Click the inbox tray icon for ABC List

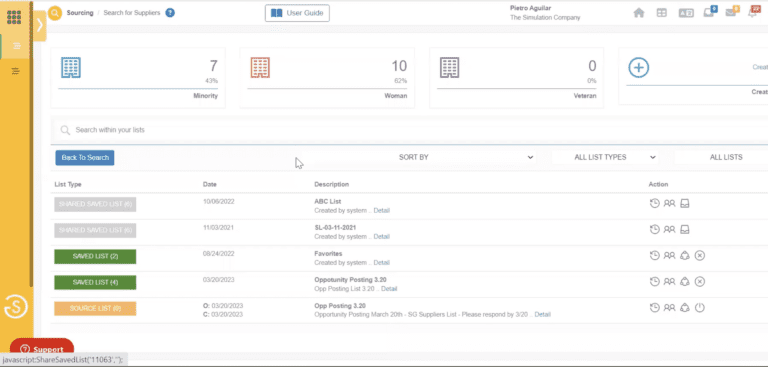pyautogui.click(x=685, y=203)
